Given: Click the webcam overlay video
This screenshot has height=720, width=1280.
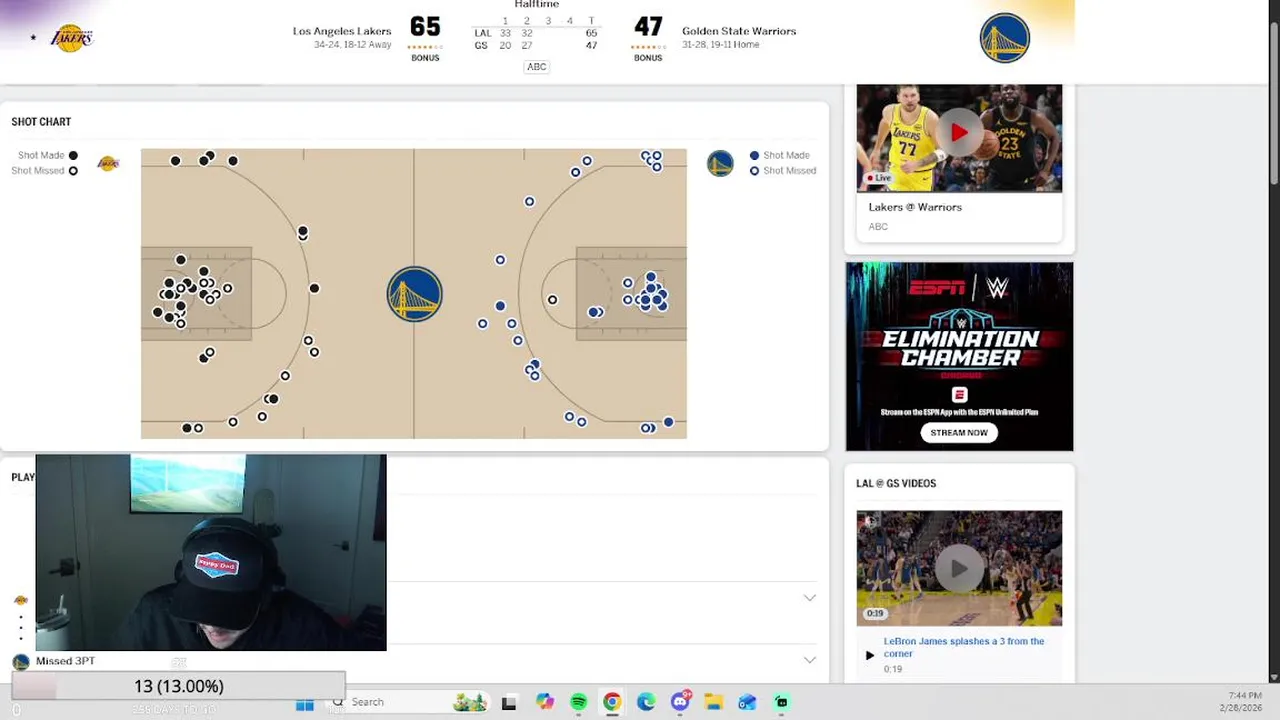Looking at the screenshot, I should coord(211,553).
